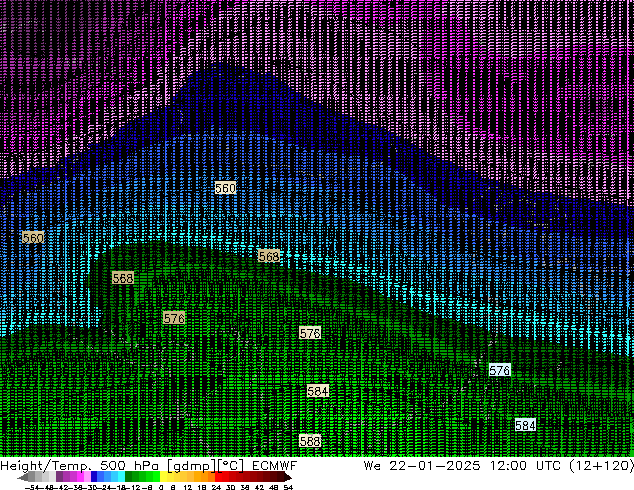The height and width of the screenshot is (490, 634).
Task: Select the light-blue 576 contour label
Action: (x=499, y=370)
